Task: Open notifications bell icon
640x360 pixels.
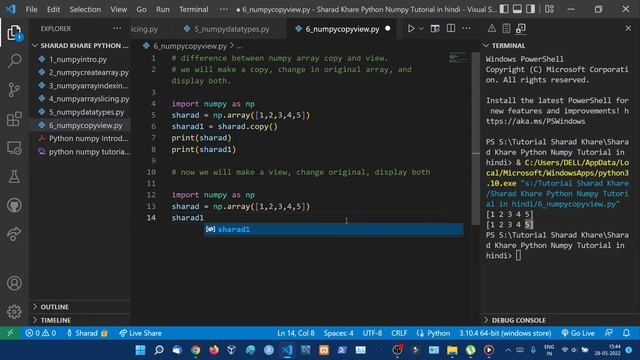Action: (626, 333)
